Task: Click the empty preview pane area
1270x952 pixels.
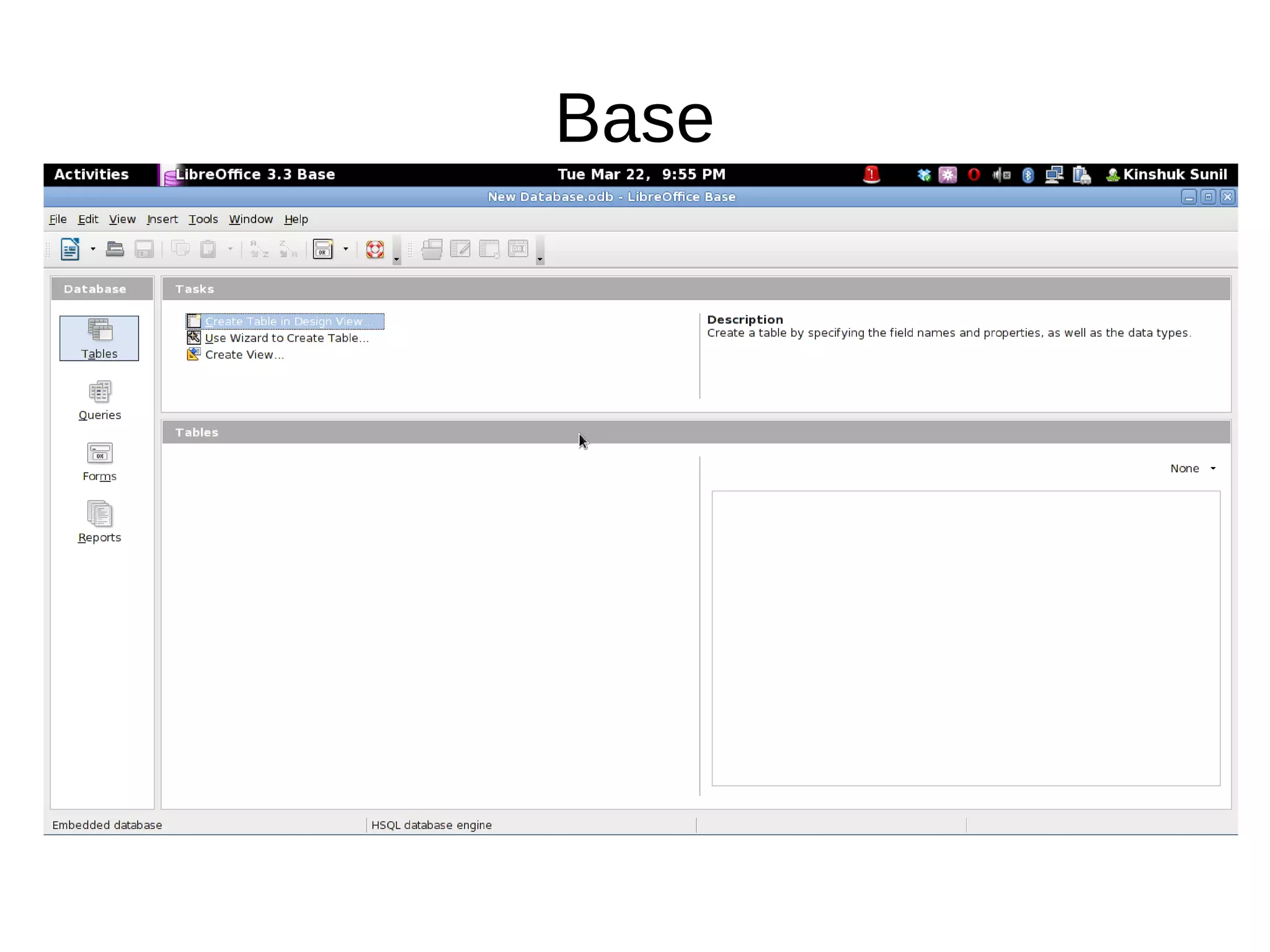Action: point(966,638)
